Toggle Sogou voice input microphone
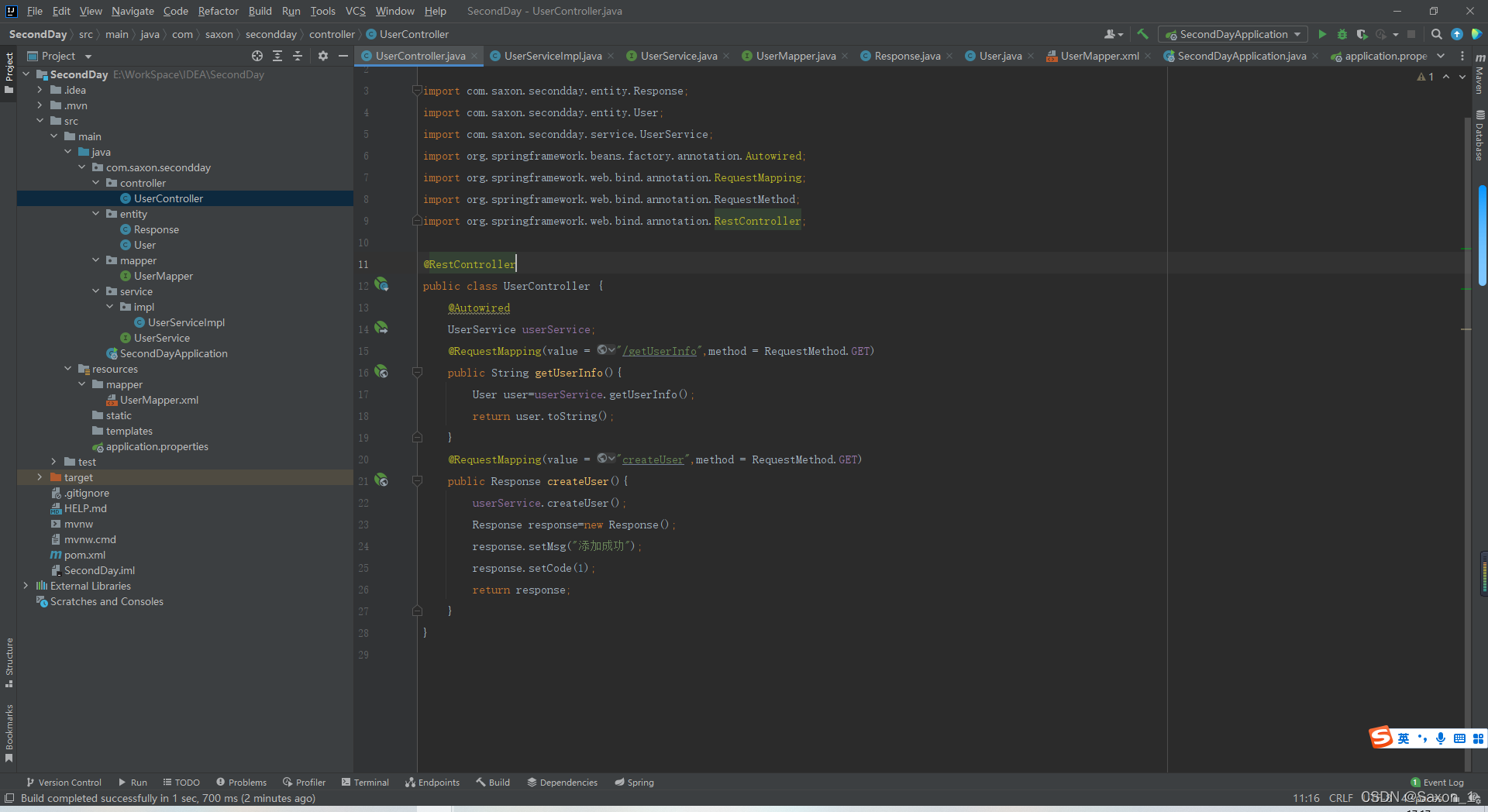Image resolution: width=1488 pixels, height=812 pixels. pyautogui.click(x=1440, y=738)
